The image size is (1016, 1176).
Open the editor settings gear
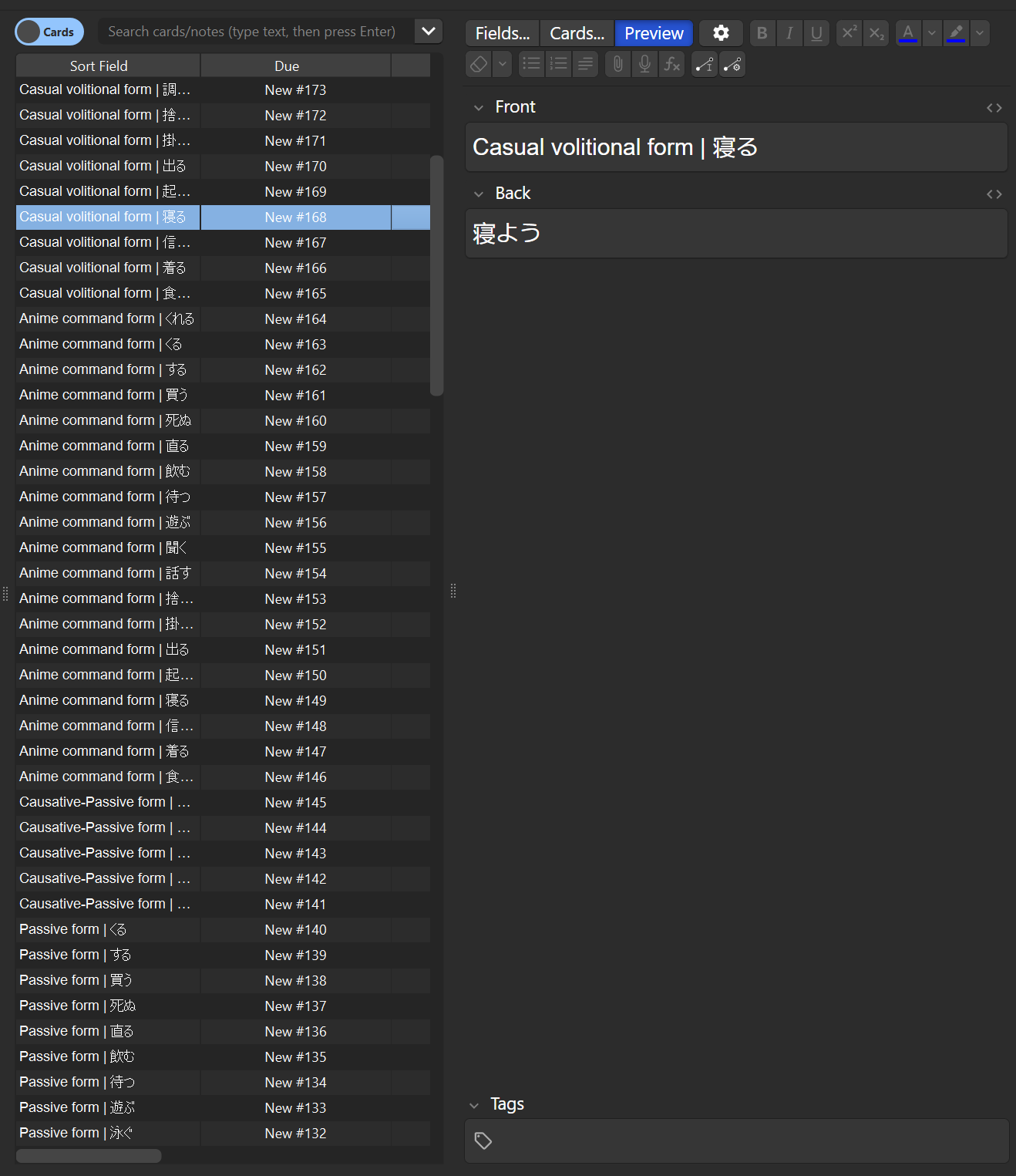click(x=721, y=33)
